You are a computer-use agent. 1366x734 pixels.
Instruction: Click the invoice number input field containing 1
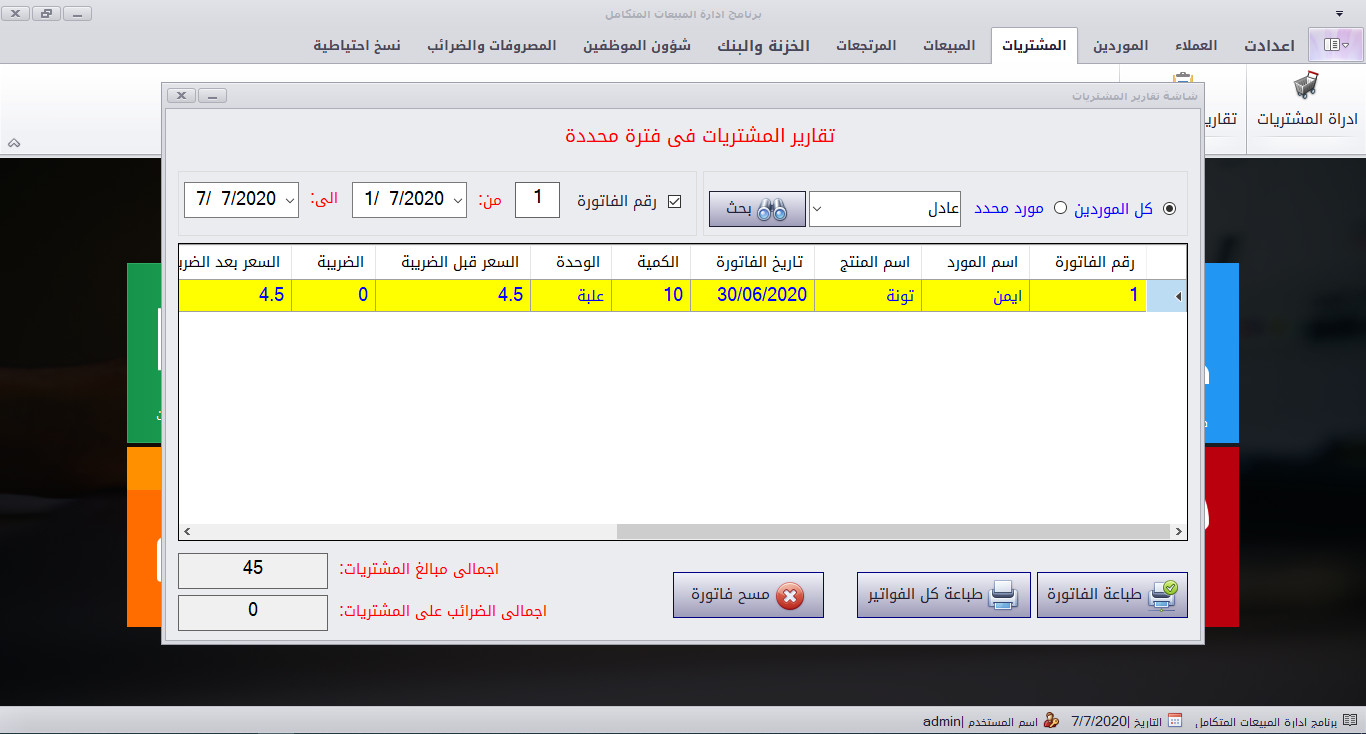[x=537, y=199]
